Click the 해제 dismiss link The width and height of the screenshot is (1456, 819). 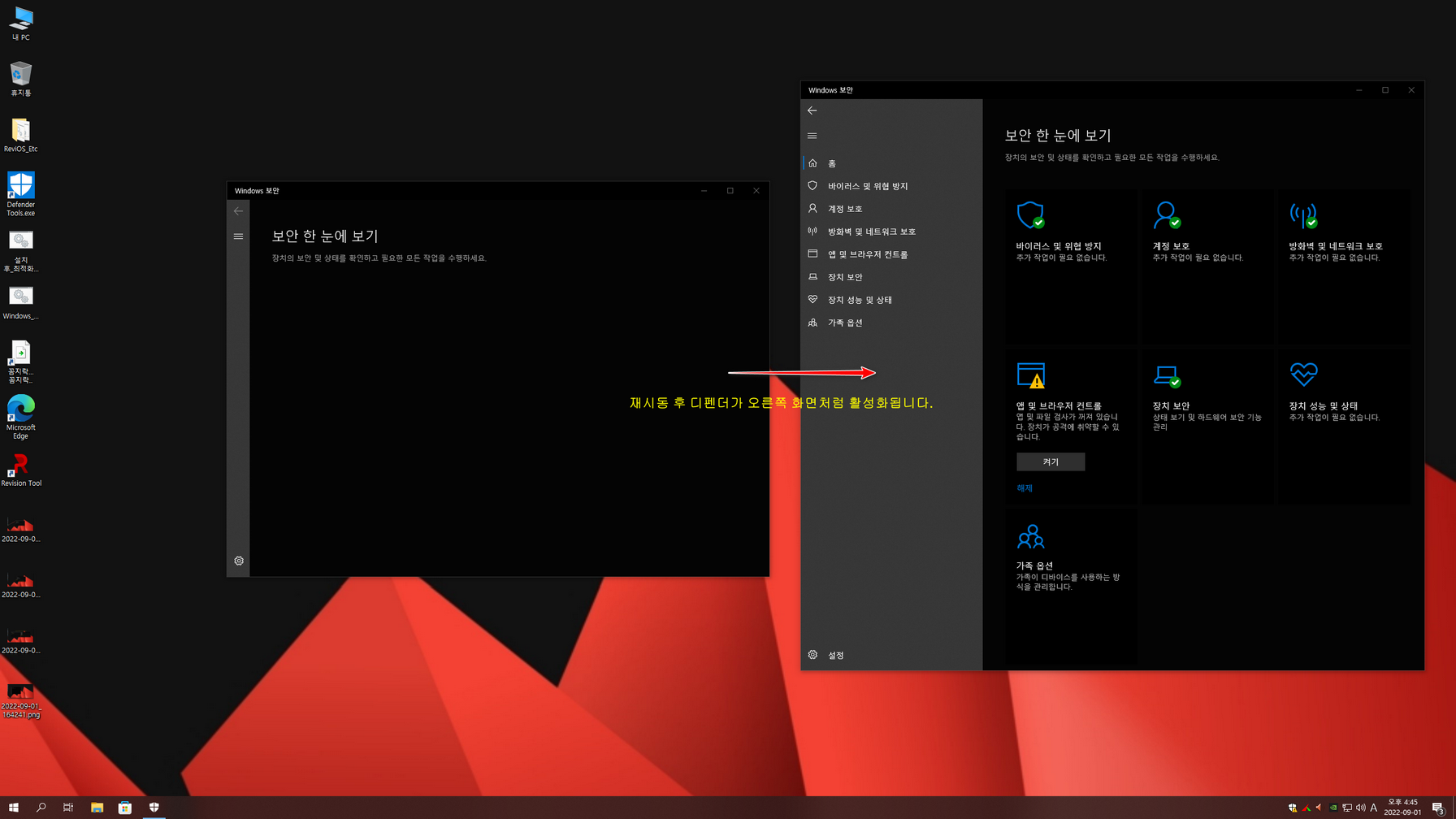(x=1025, y=488)
